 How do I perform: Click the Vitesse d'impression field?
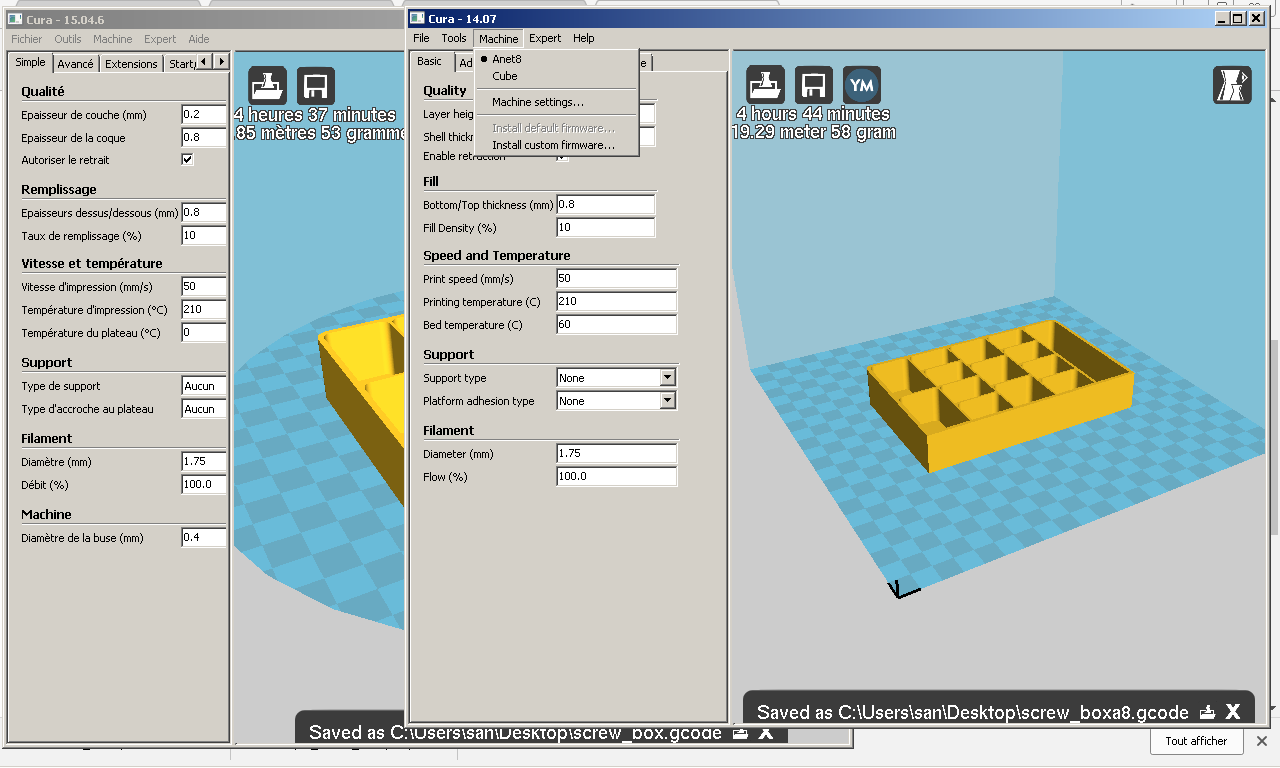[x=204, y=286]
